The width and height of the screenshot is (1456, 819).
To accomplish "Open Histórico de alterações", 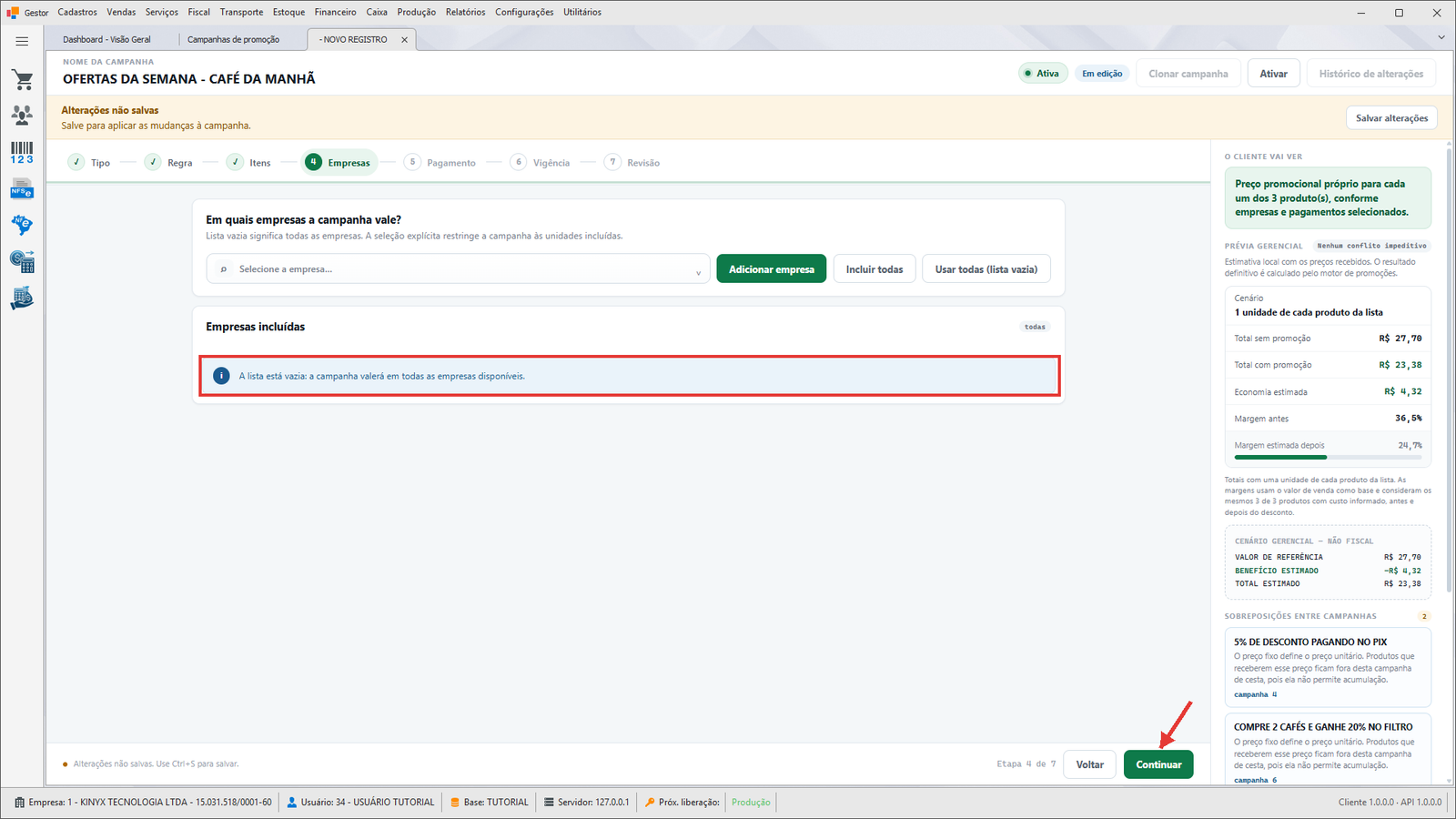I will tap(1371, 74).
